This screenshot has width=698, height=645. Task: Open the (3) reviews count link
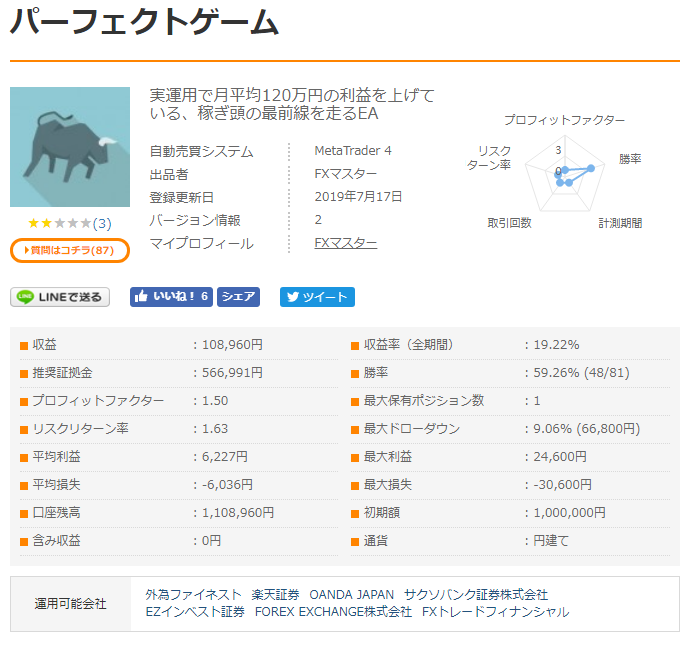(x=102, y=223)
